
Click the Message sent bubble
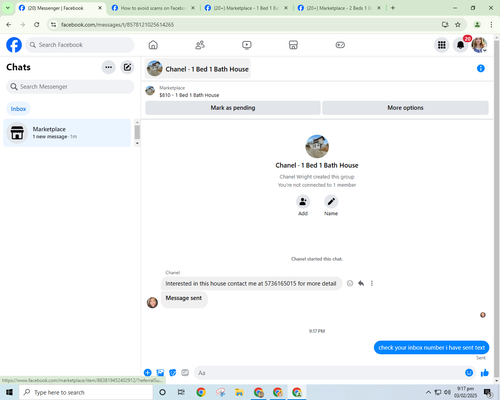(184, 299)
